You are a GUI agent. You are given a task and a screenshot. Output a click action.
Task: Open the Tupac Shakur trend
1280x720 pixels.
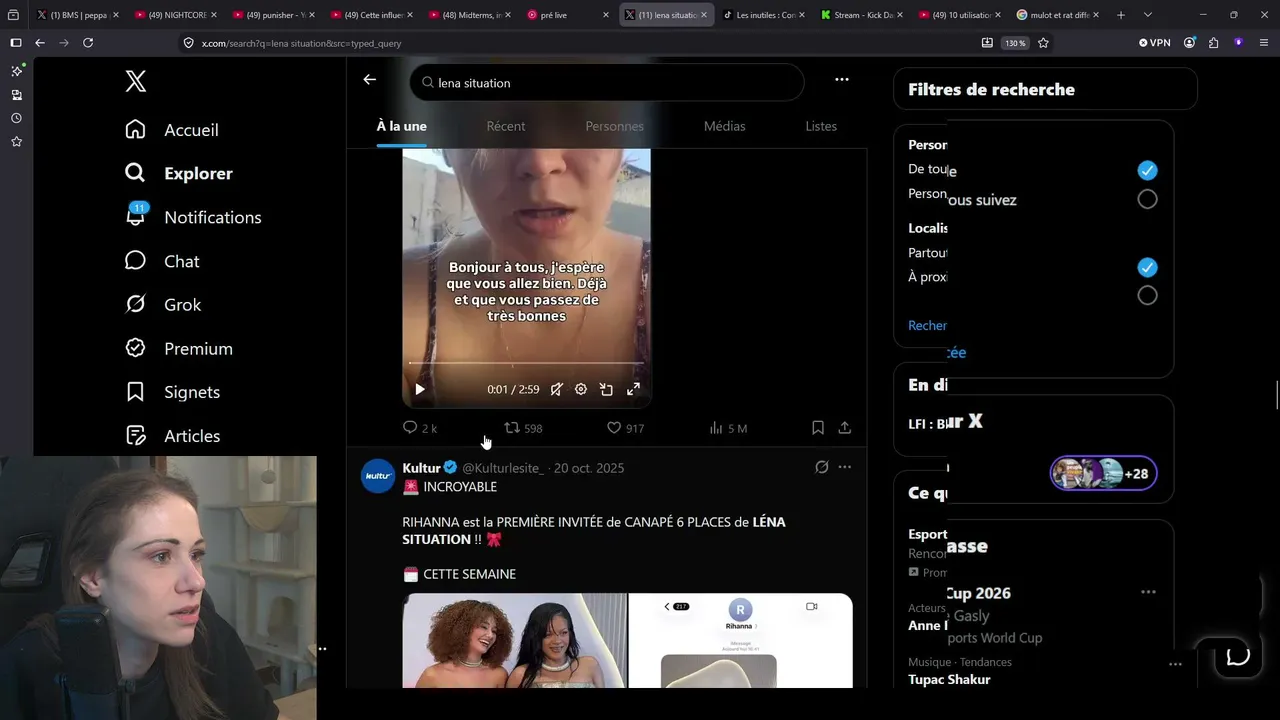point(949,680)
